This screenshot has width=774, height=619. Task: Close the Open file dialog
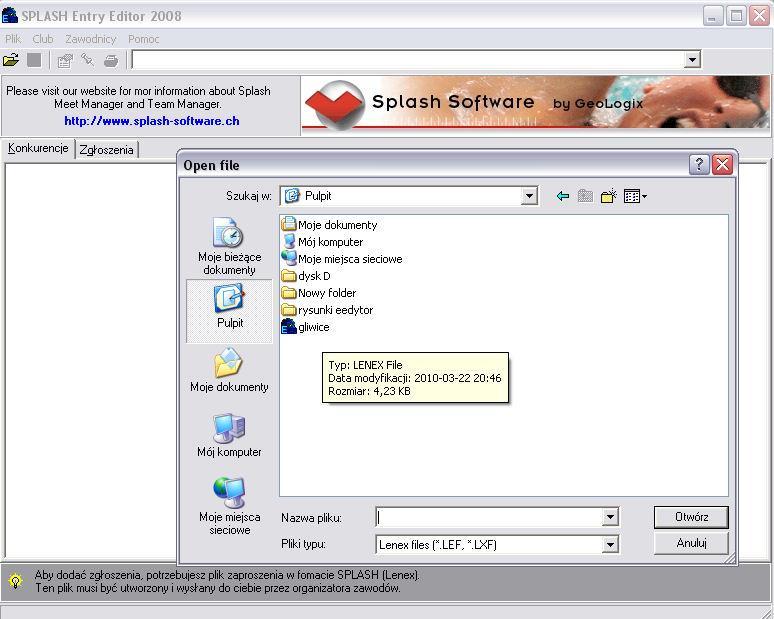[x=722, y=164]
